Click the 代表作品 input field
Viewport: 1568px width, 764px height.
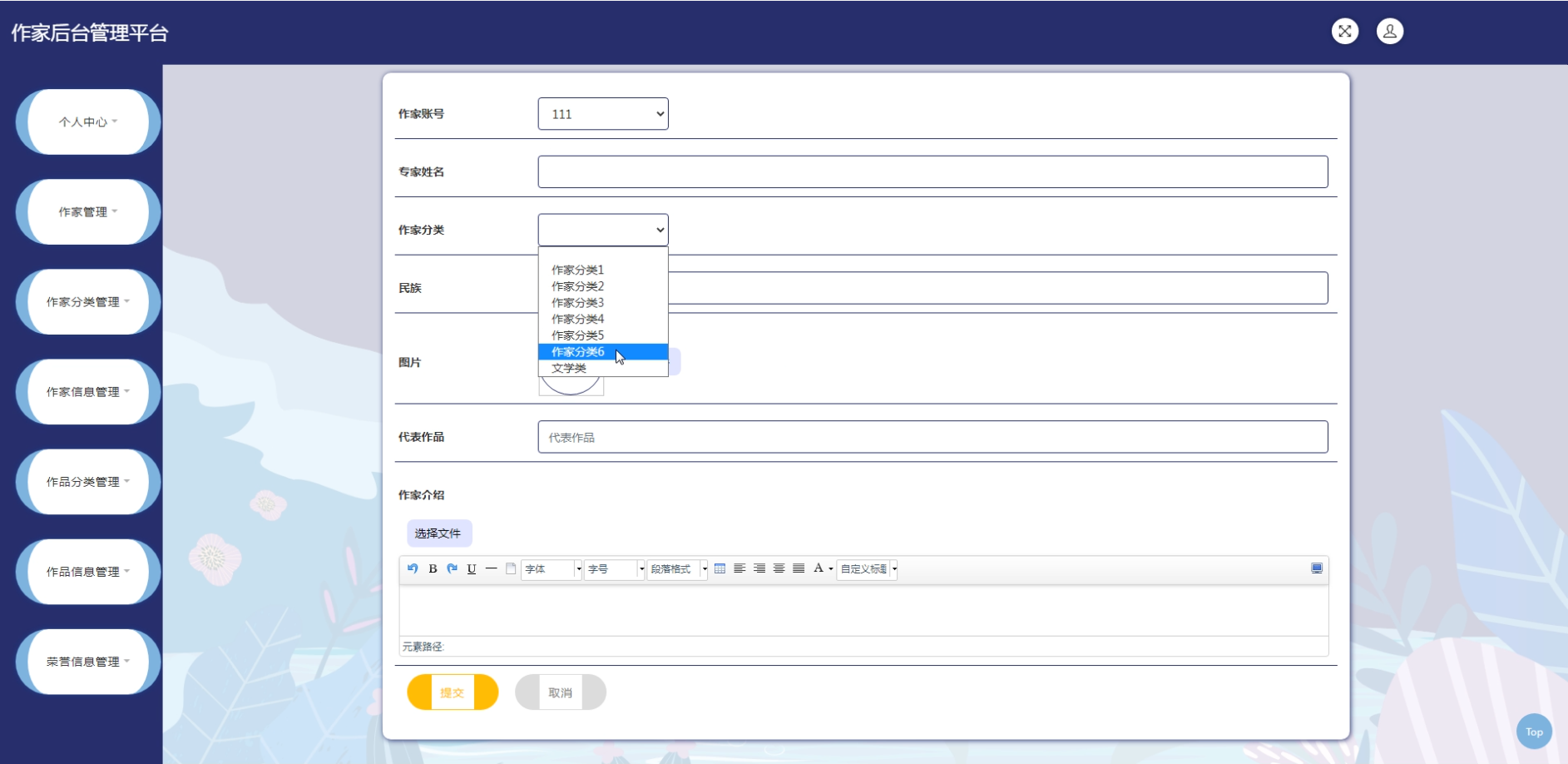click(x=932, y=437)
